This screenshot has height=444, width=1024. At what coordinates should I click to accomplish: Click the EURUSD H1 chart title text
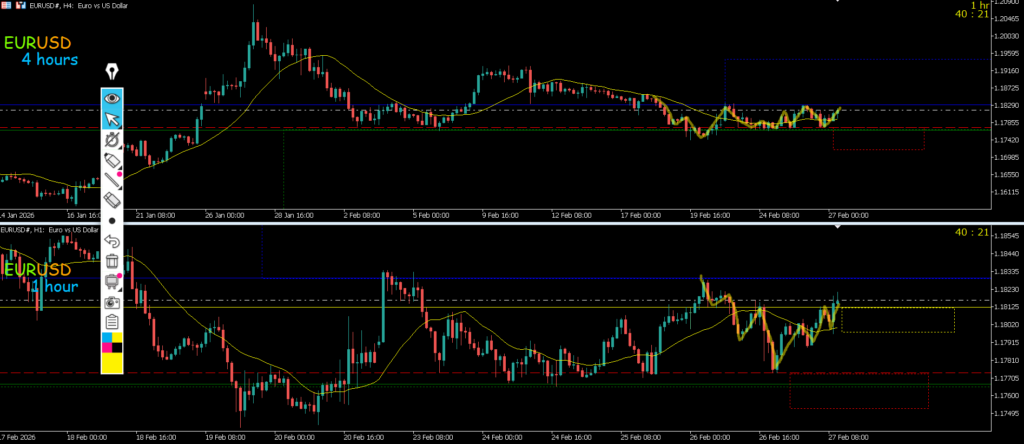[x=50, y=231]
